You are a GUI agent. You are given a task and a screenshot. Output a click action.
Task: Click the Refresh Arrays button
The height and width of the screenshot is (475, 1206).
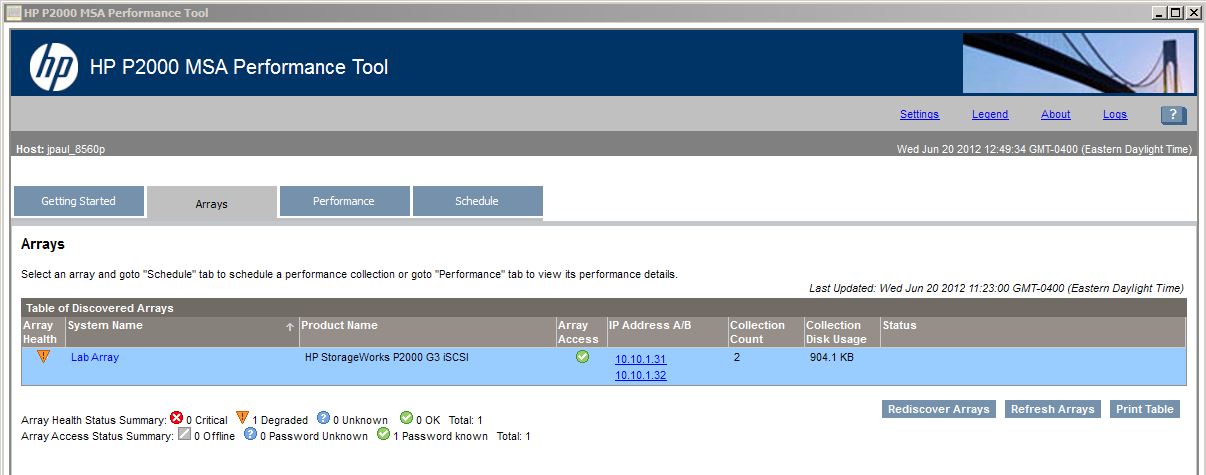tap(1052, 409)
